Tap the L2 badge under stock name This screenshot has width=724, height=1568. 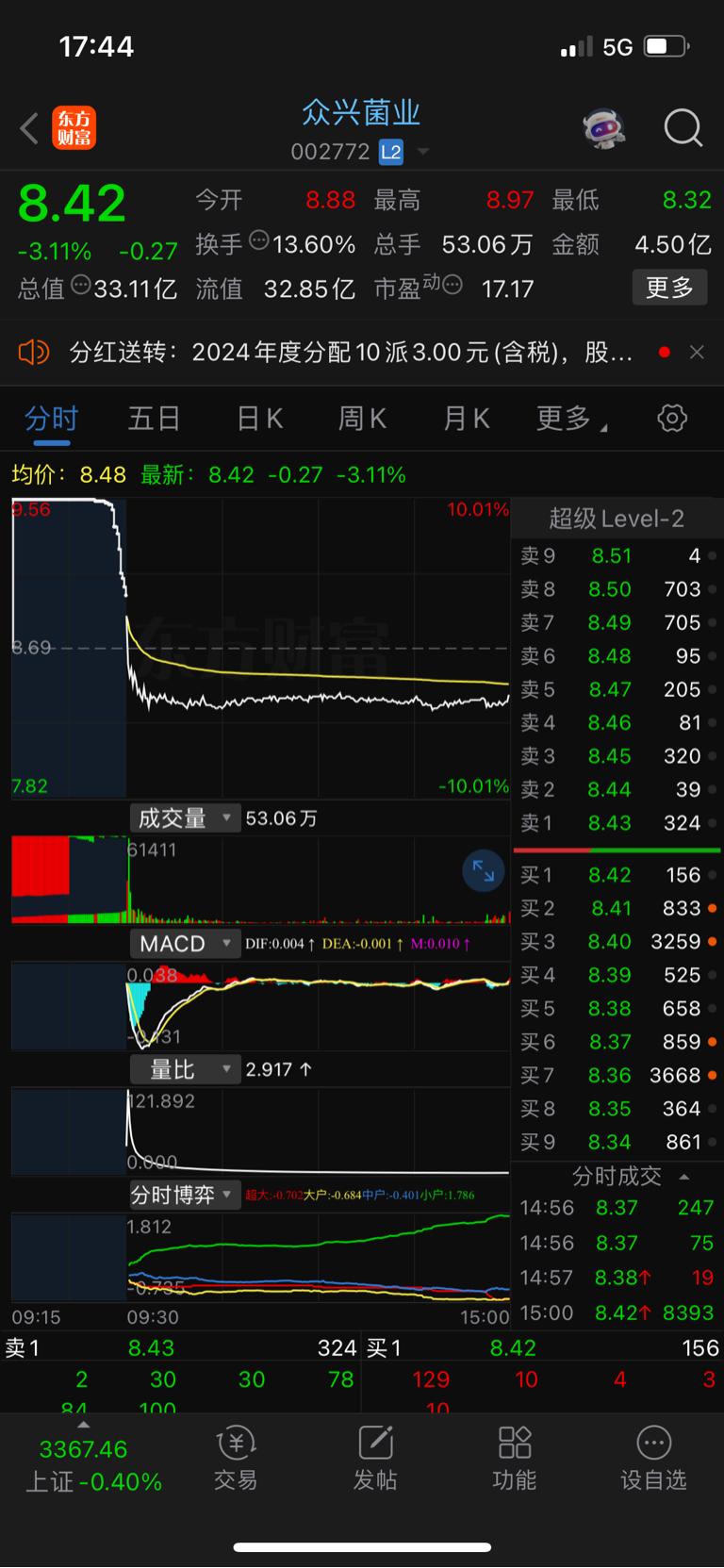point(391,152)
